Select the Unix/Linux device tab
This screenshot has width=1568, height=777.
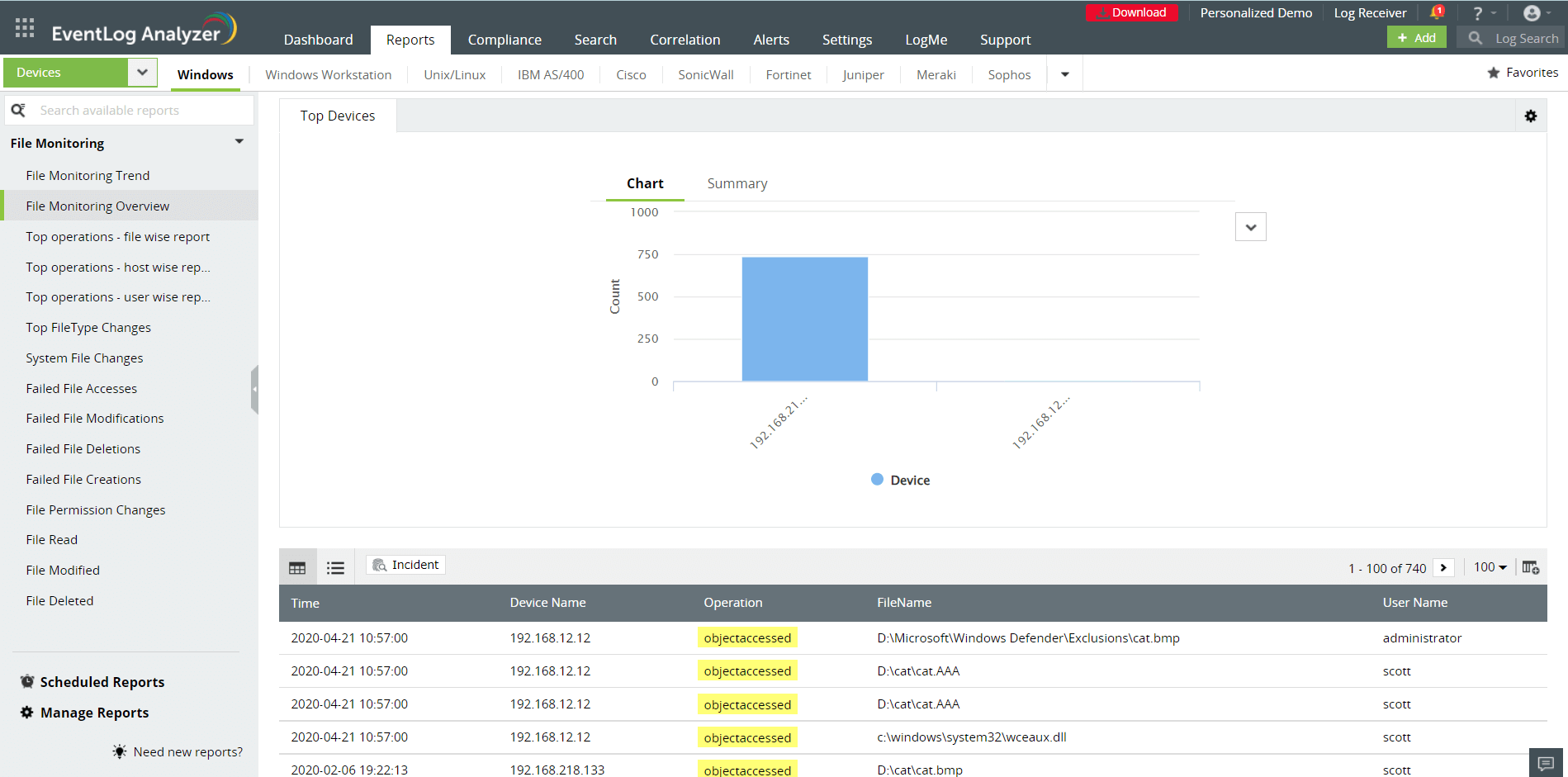tap(454, 74)
